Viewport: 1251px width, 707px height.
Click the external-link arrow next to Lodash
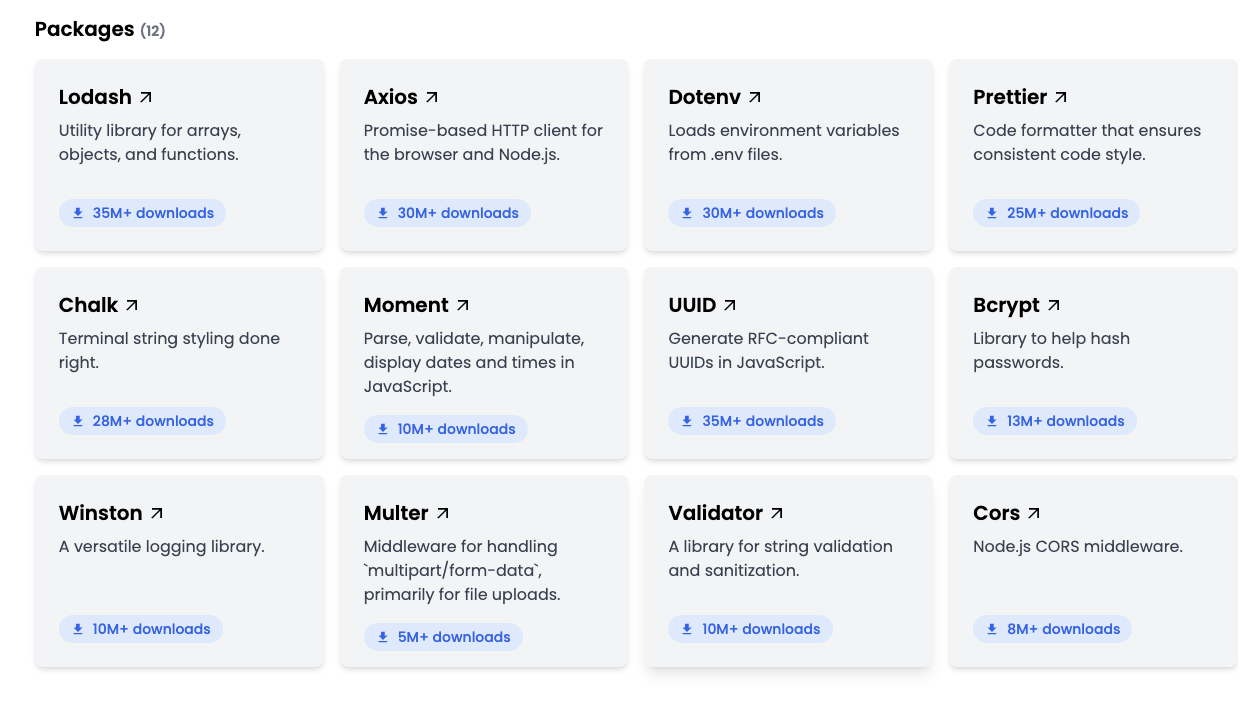coord(146,97)
